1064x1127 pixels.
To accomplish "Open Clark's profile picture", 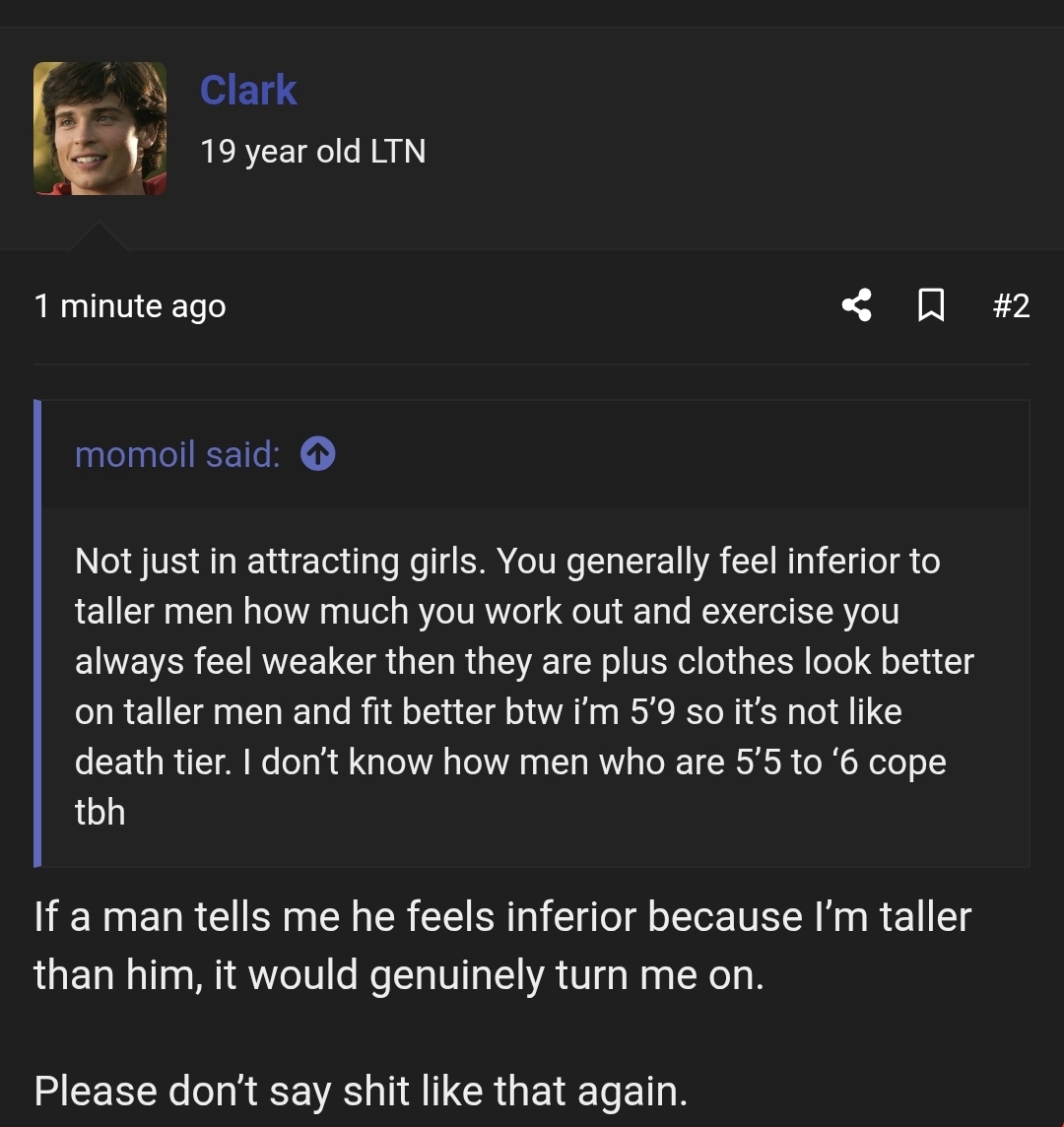I will [x=100, y=128].
